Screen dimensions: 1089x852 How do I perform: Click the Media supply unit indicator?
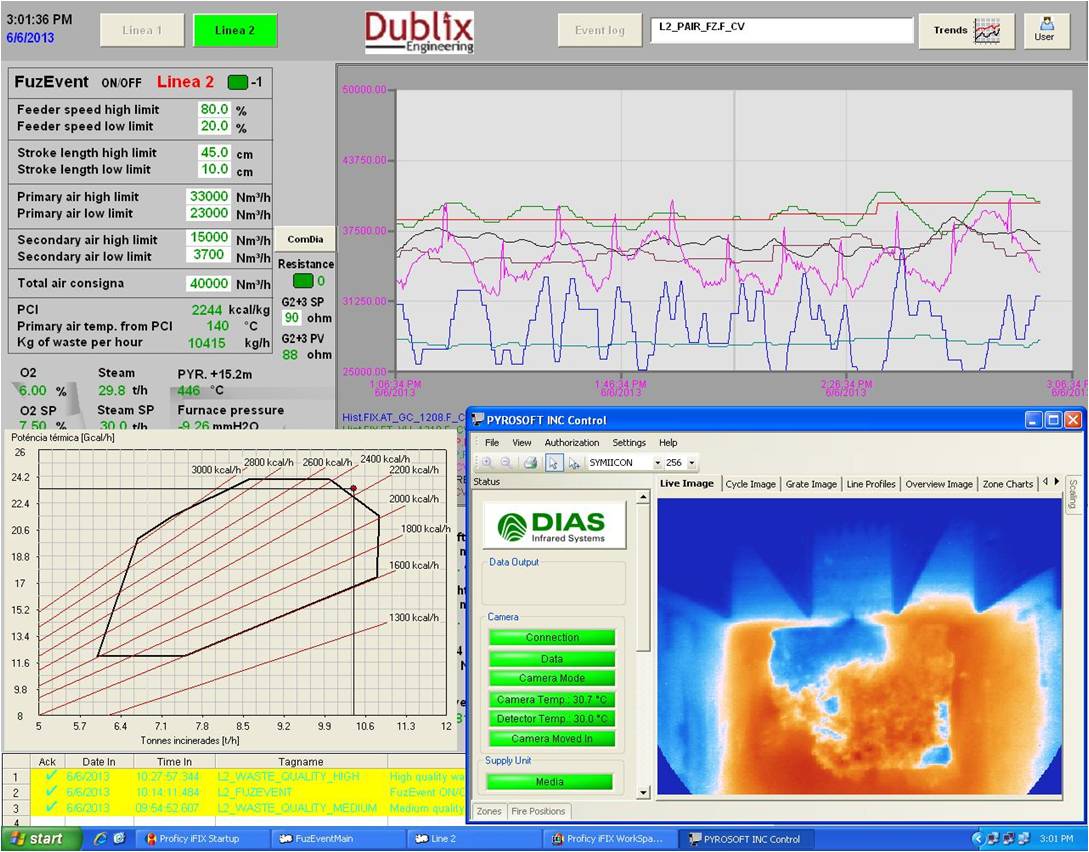pos(549,782)
